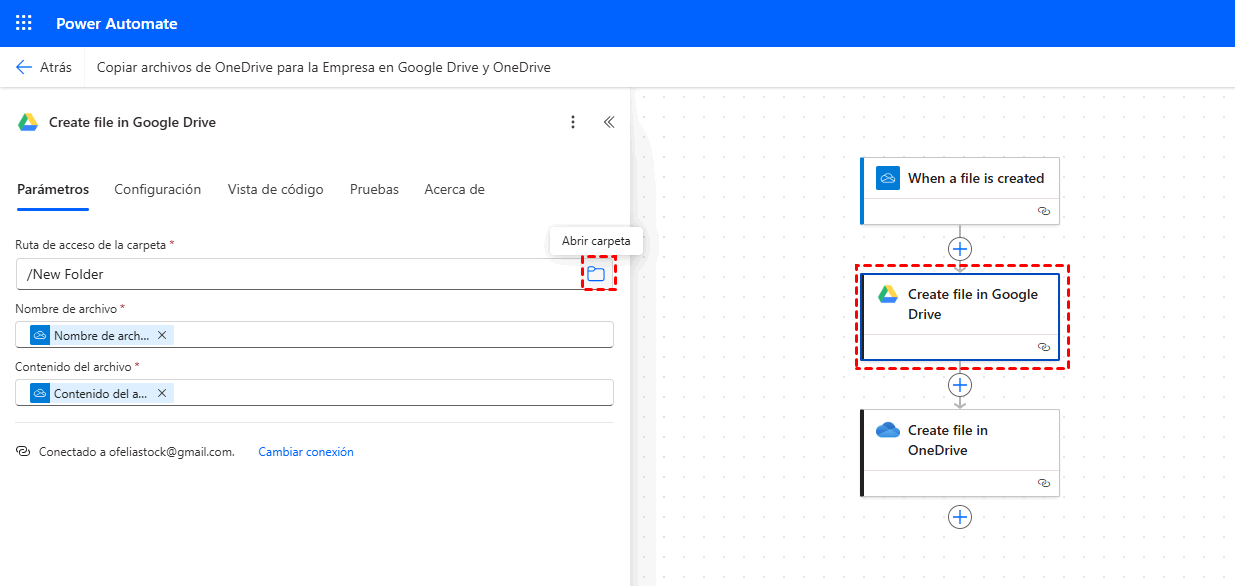Click the Contenido del a... dynamic token
Viewport: 1235px width, 586px height.
pos(101,393)
